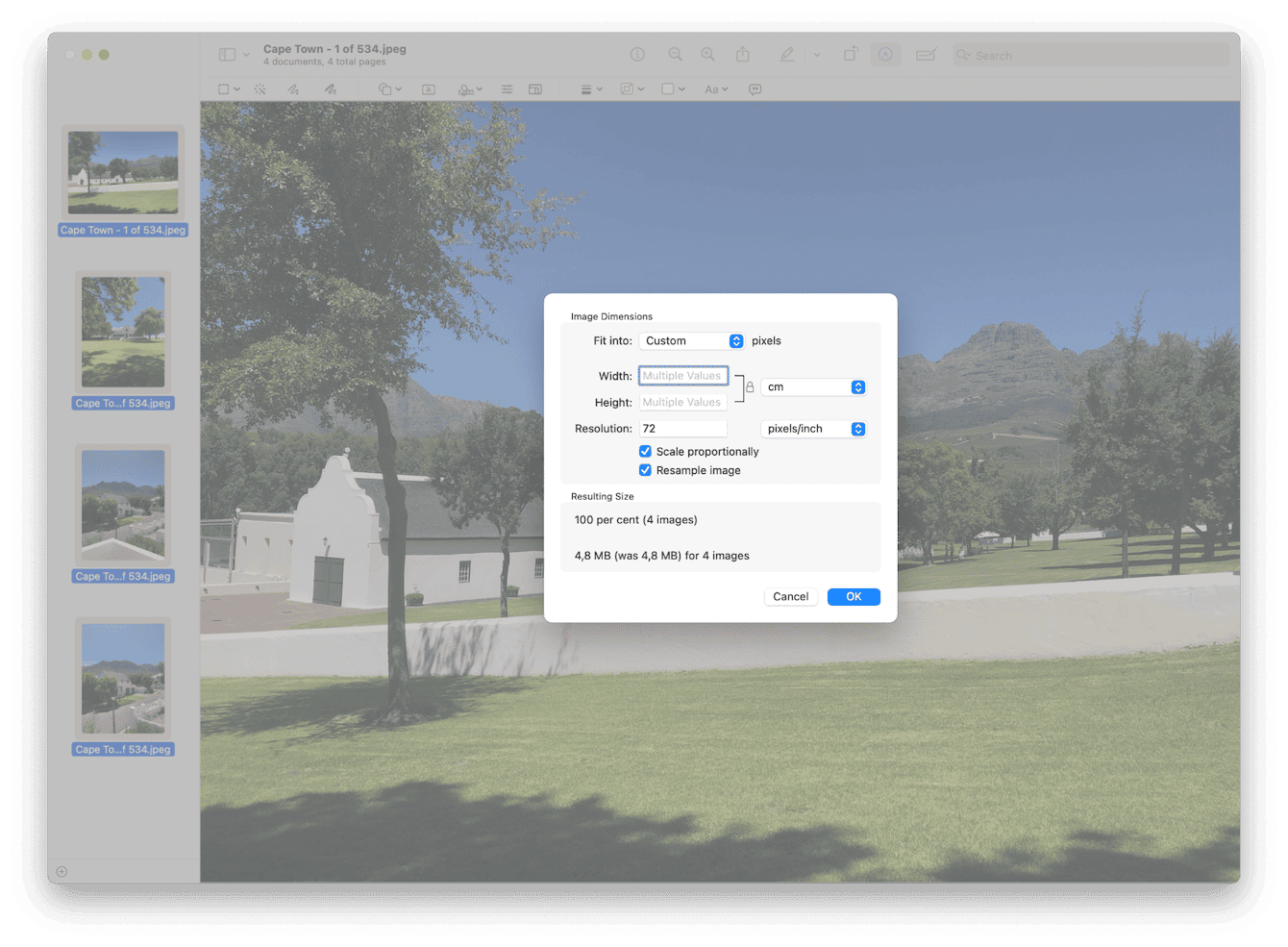1288x947 pixels.
Task: Select the Instant Alpha tool
Action: click(x=260, y=88)
